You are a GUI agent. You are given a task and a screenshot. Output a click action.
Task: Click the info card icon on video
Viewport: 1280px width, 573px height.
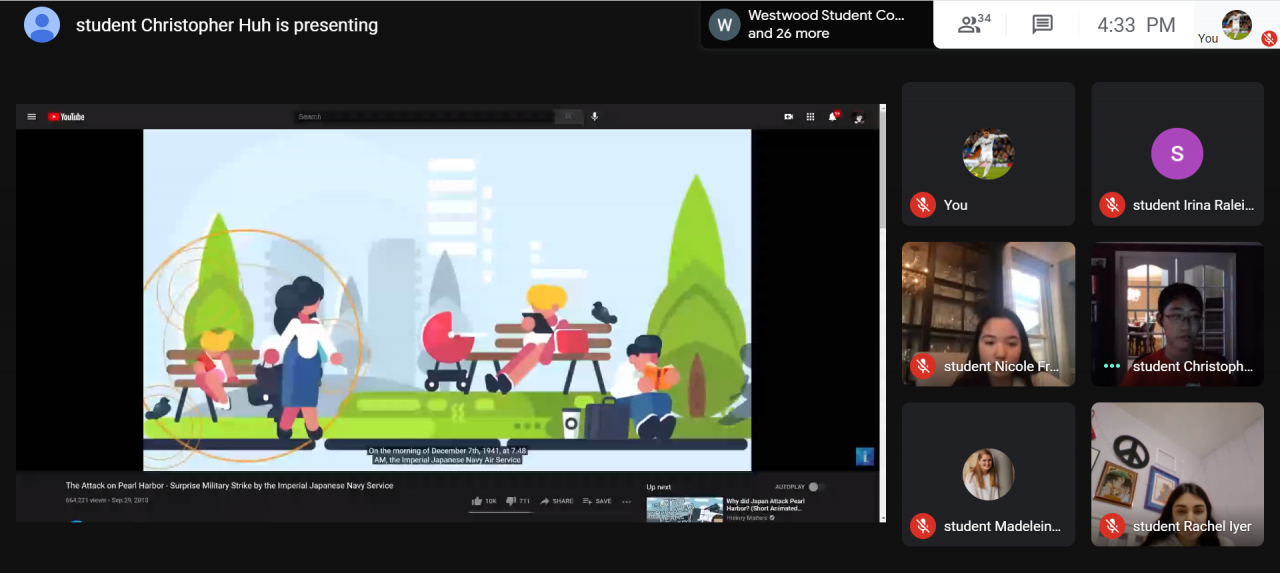(x=865, y=457)
